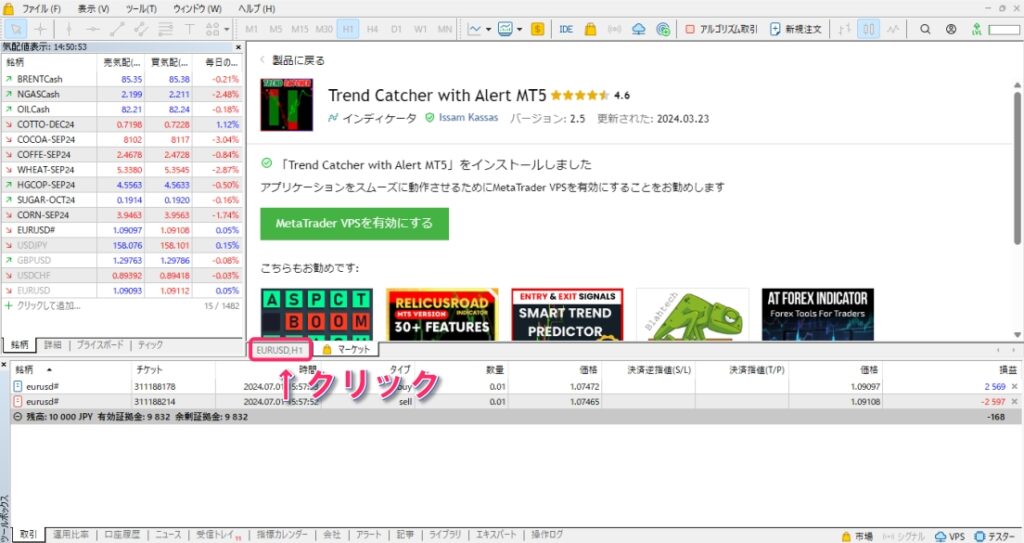Select the trendline drawing tool
The image size is (1024, 543).
click(x=117, y=29)
